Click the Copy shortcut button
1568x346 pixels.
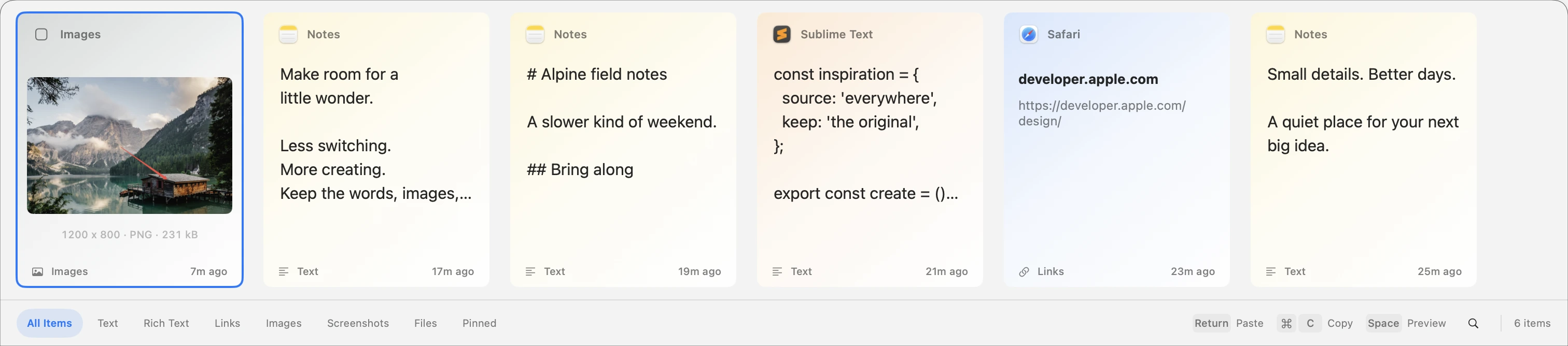pyautogui.click(x=1315, y=324)
